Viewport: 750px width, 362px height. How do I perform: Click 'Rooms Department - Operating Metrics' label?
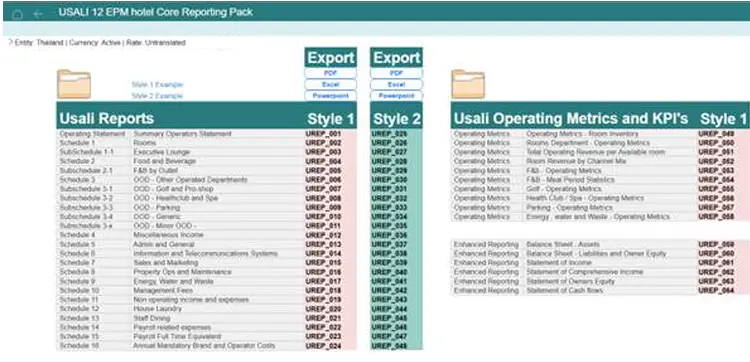588,143
